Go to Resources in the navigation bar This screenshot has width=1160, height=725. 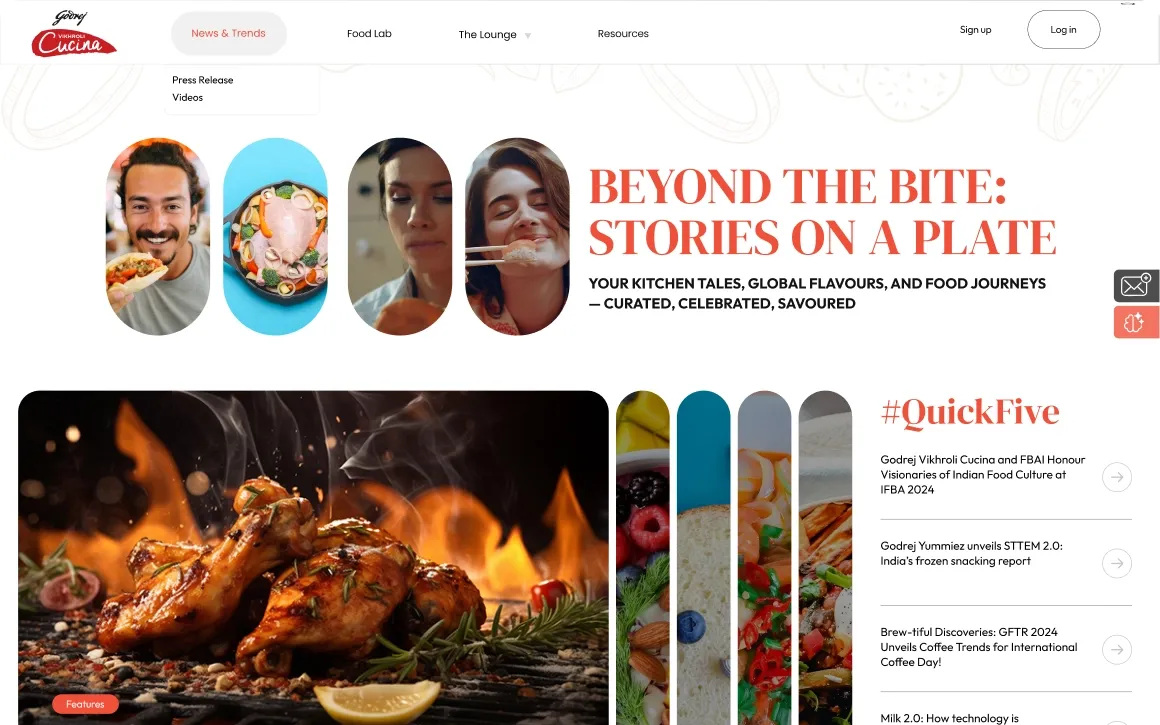[623, 33]
